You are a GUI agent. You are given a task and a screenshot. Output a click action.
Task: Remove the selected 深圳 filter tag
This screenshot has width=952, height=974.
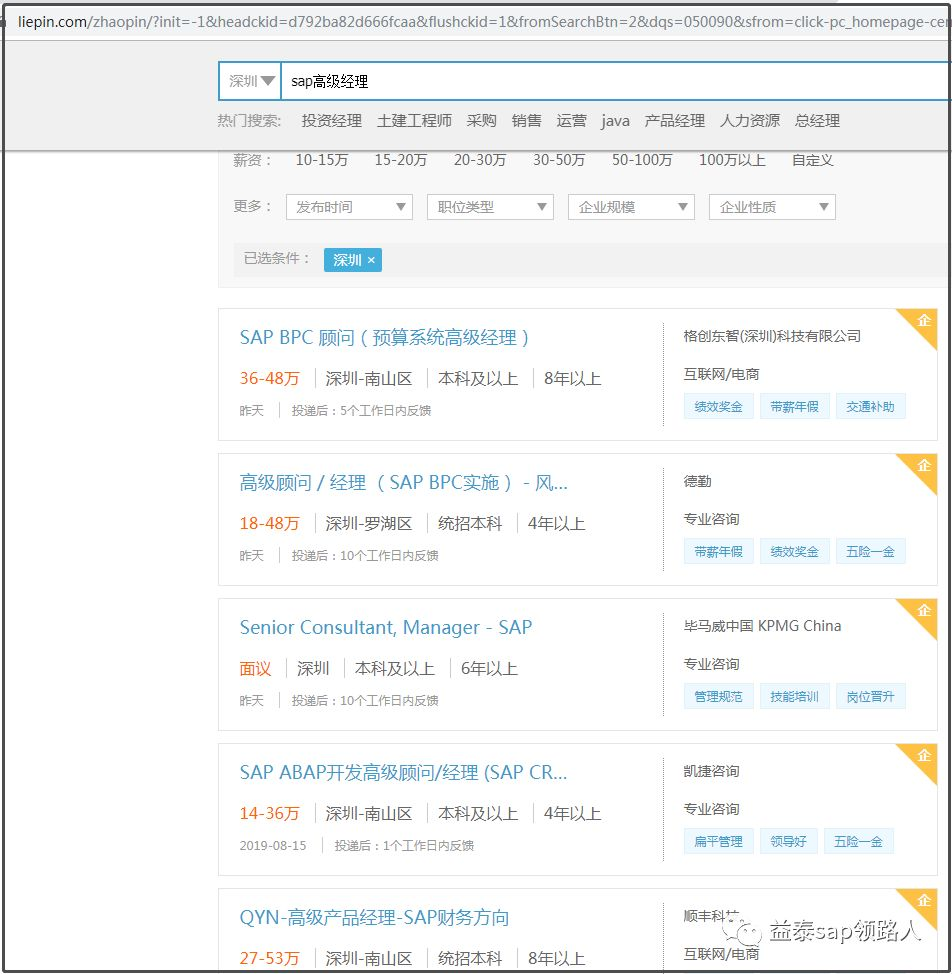coord(371,260)
